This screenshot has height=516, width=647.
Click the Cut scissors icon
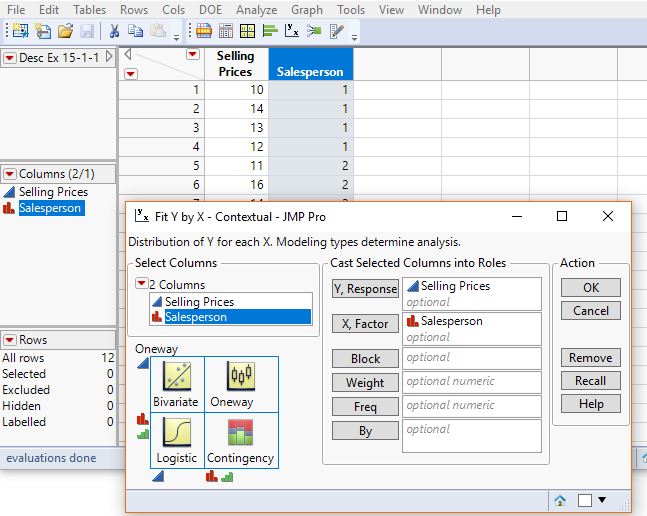[x=114, y=31]
